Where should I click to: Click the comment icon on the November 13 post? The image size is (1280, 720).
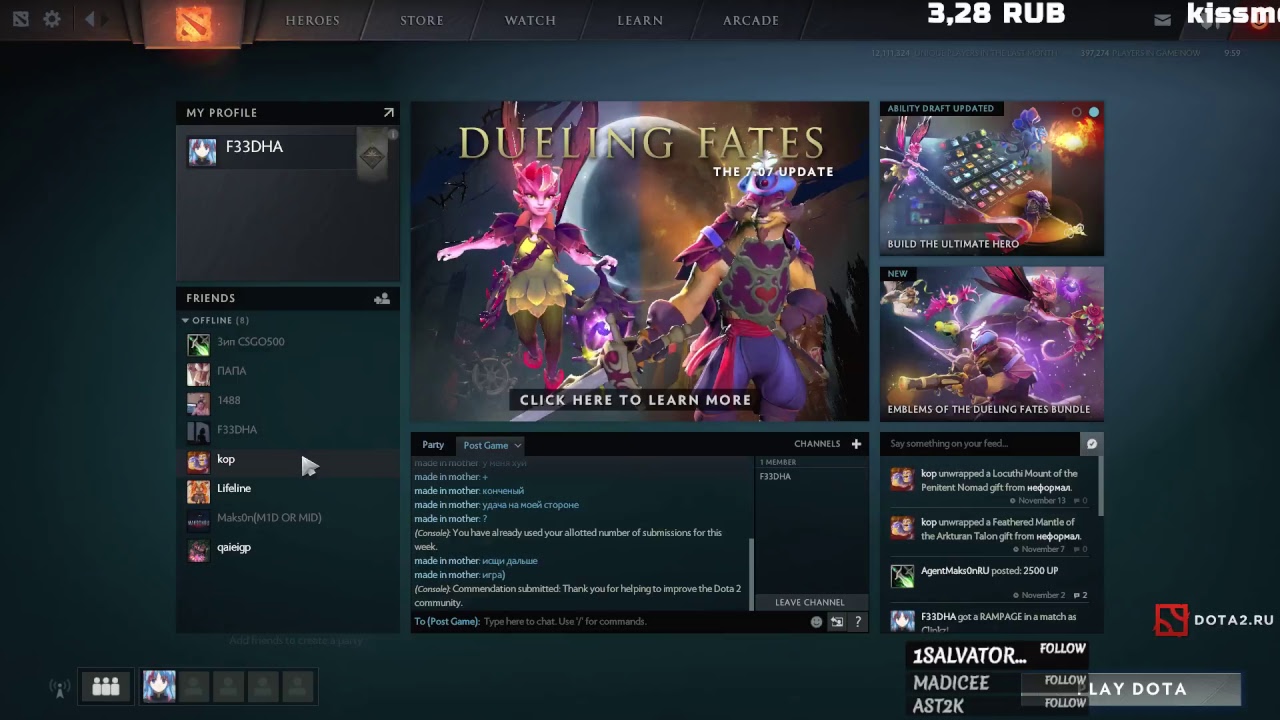1078,500
